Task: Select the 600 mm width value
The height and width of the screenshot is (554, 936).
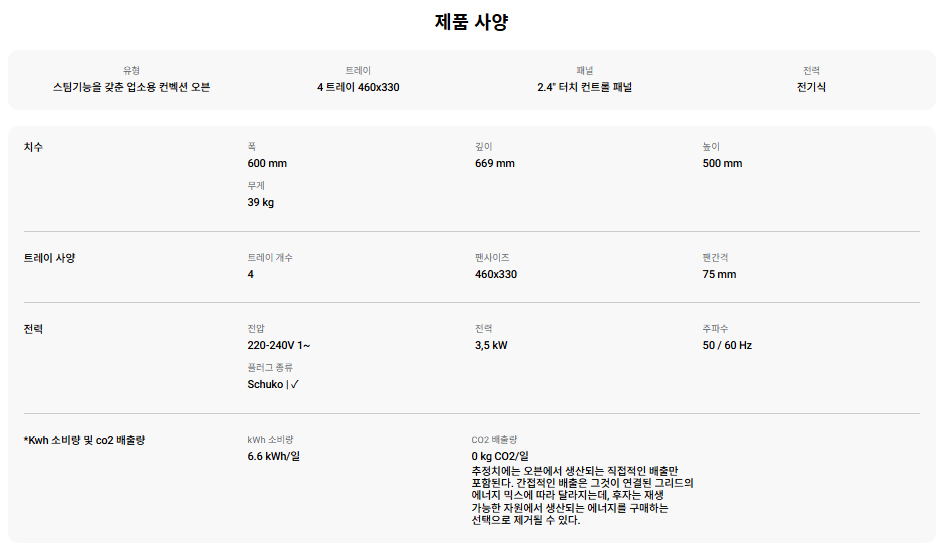Action: (267, 163)
